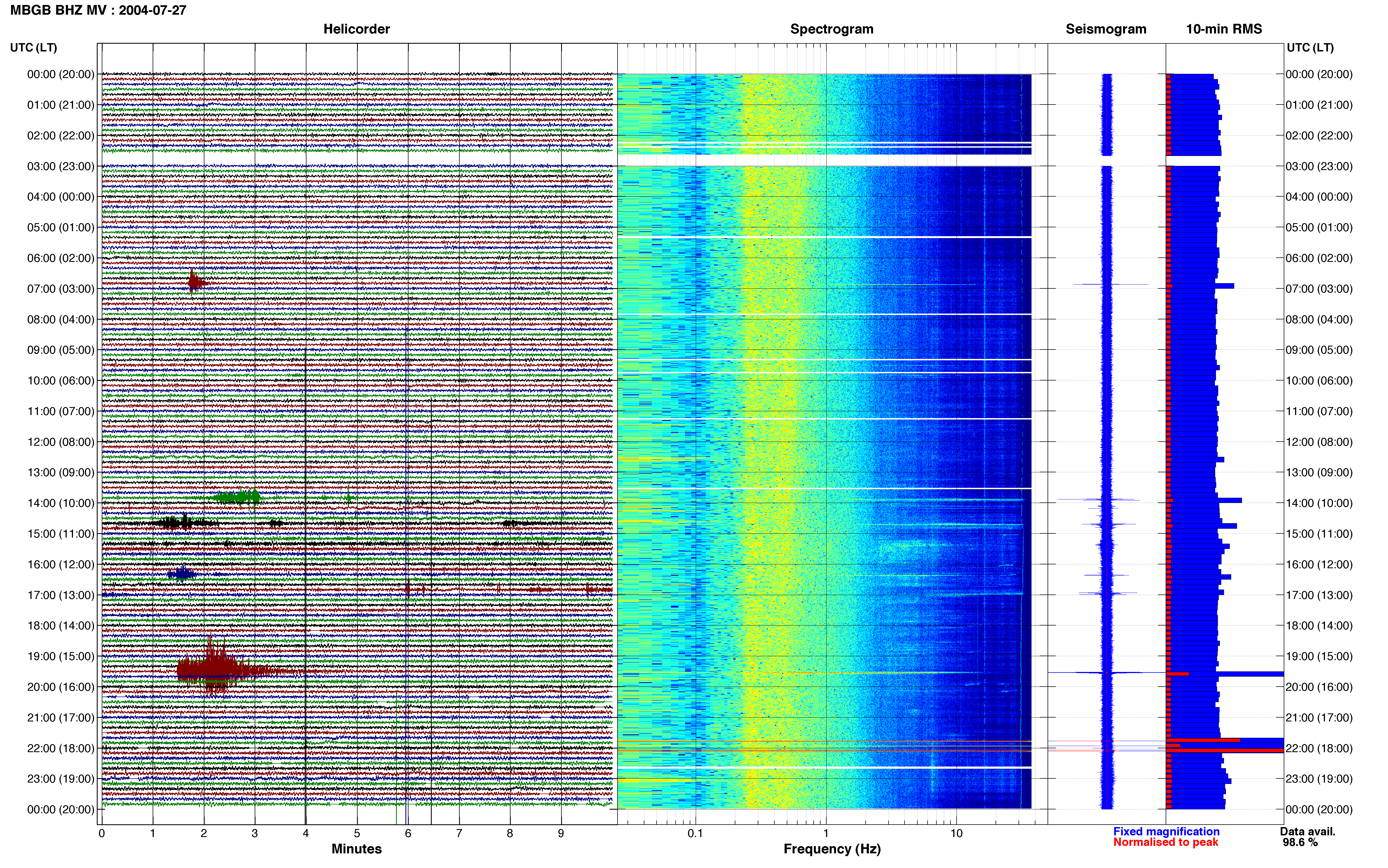This screenshot has height=868, width=1388.
Task: Click the '98.6 %' data availability value
Action: (1300, 842)
